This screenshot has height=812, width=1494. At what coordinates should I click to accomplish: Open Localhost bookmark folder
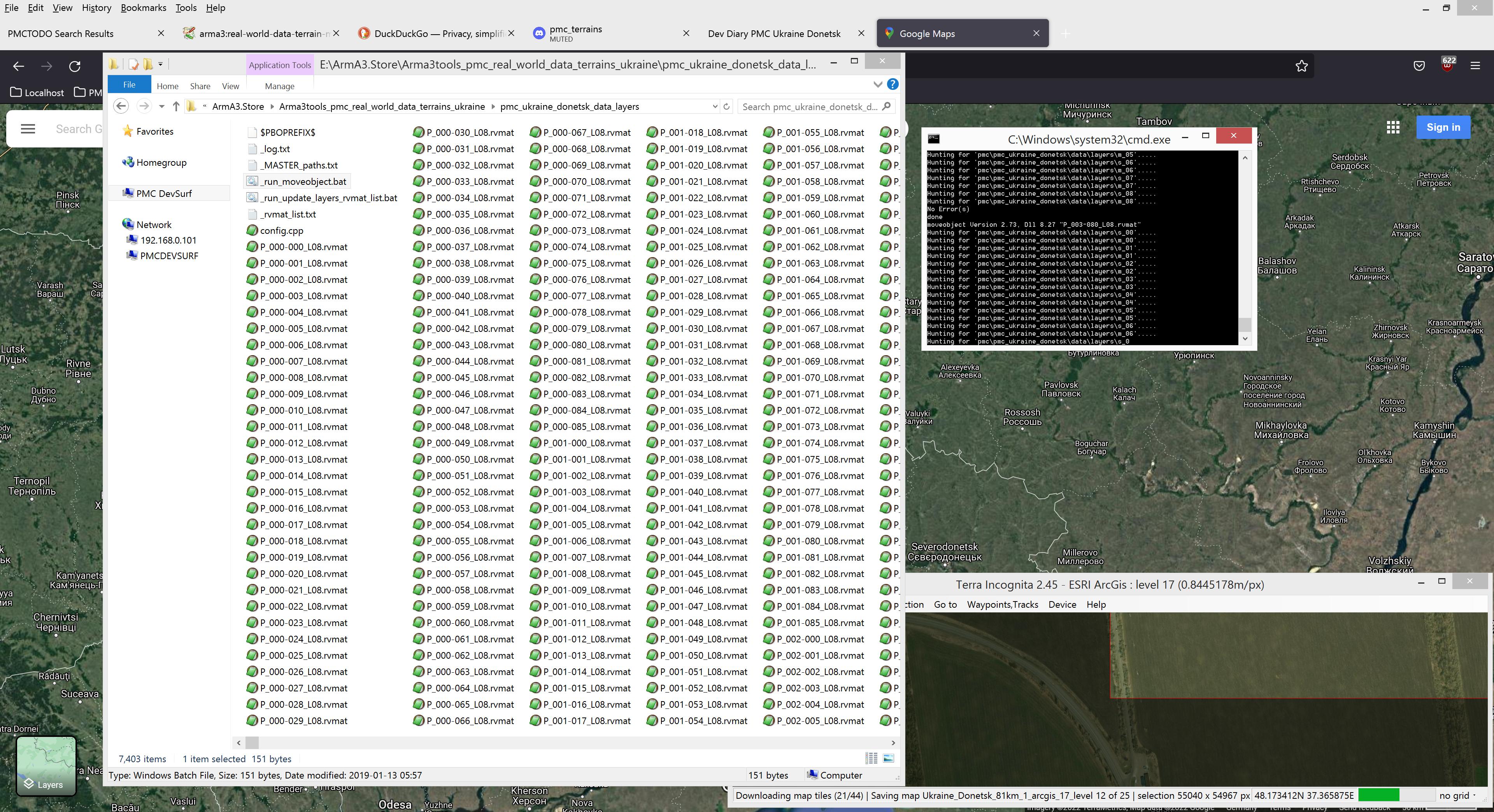click(x=37, y=92)
